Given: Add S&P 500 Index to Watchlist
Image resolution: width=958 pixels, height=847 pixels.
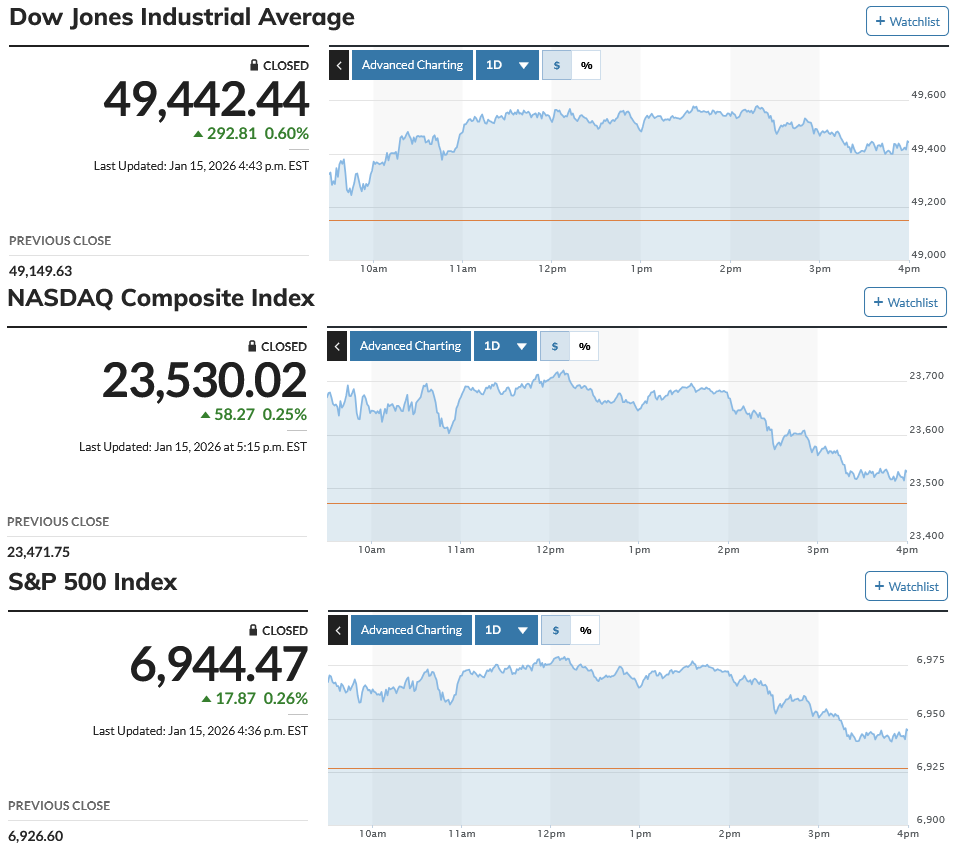Looking at the screenshot, I should 905,586.
